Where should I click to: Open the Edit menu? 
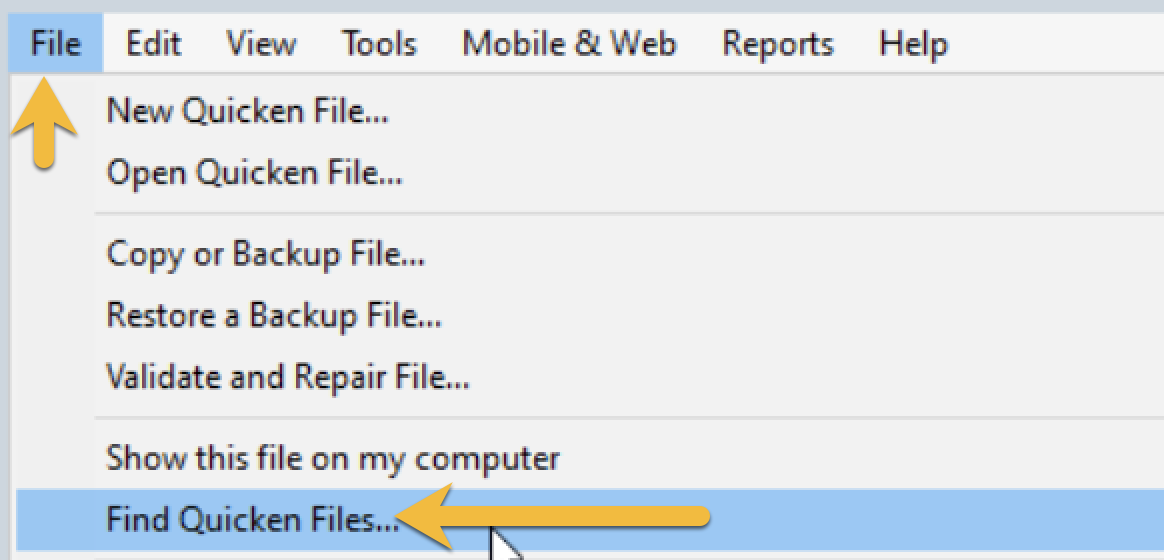(153, 44)
